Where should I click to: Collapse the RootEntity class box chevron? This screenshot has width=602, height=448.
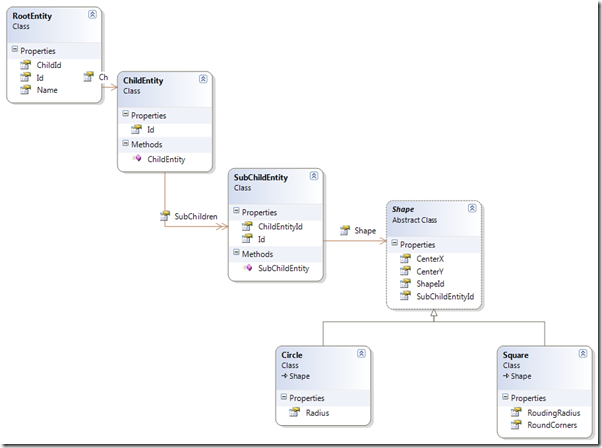[92, 15]
